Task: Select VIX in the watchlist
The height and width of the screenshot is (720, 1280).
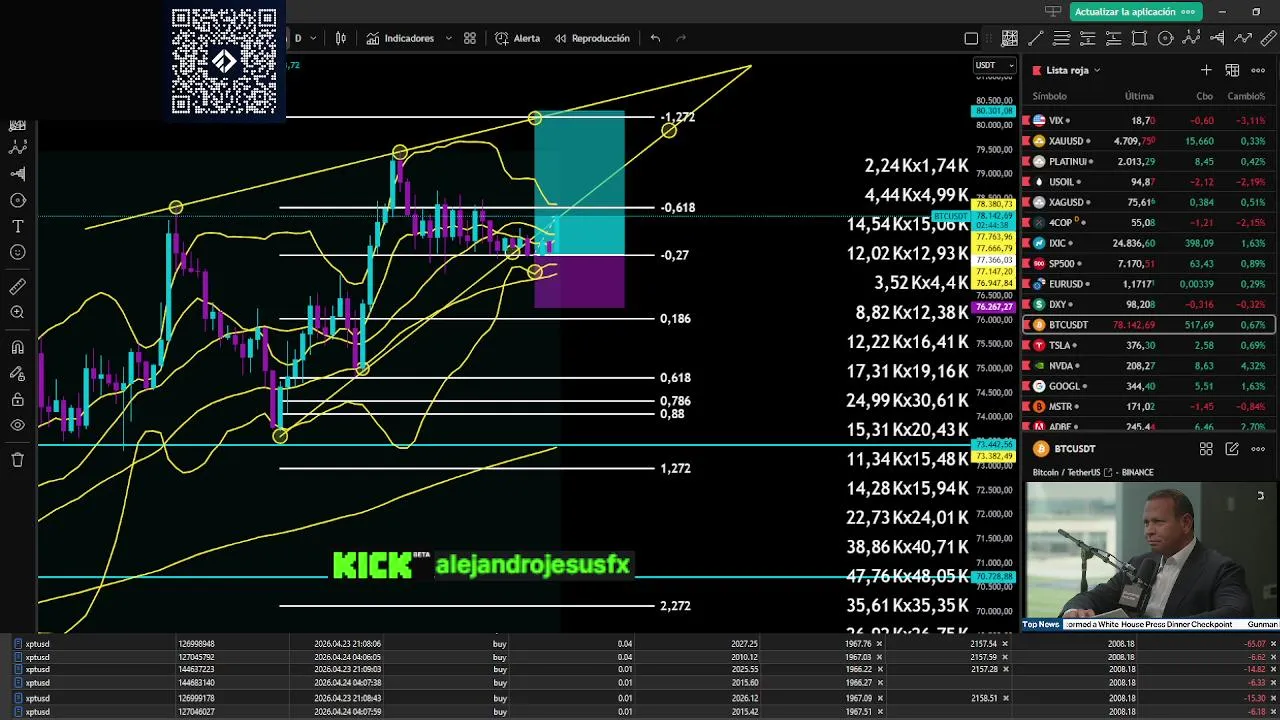Action: (x=1148, y=120)
